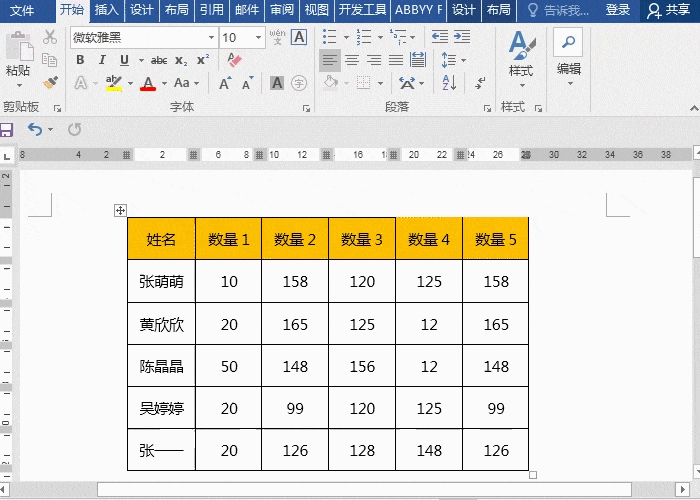The image size is (700, 500).
Task: Click the 姓名 header cell
Action: click(x=161, y=239)
